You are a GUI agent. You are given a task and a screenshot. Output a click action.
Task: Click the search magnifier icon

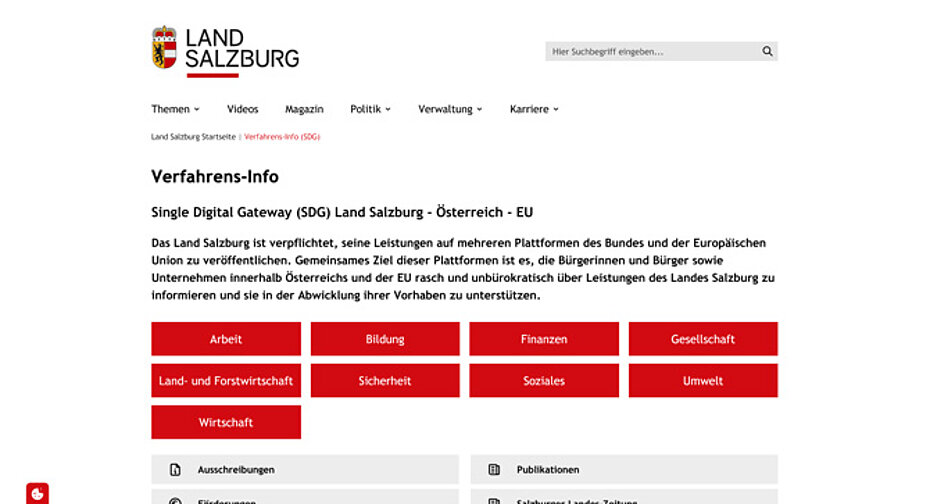tap(767, 51)
